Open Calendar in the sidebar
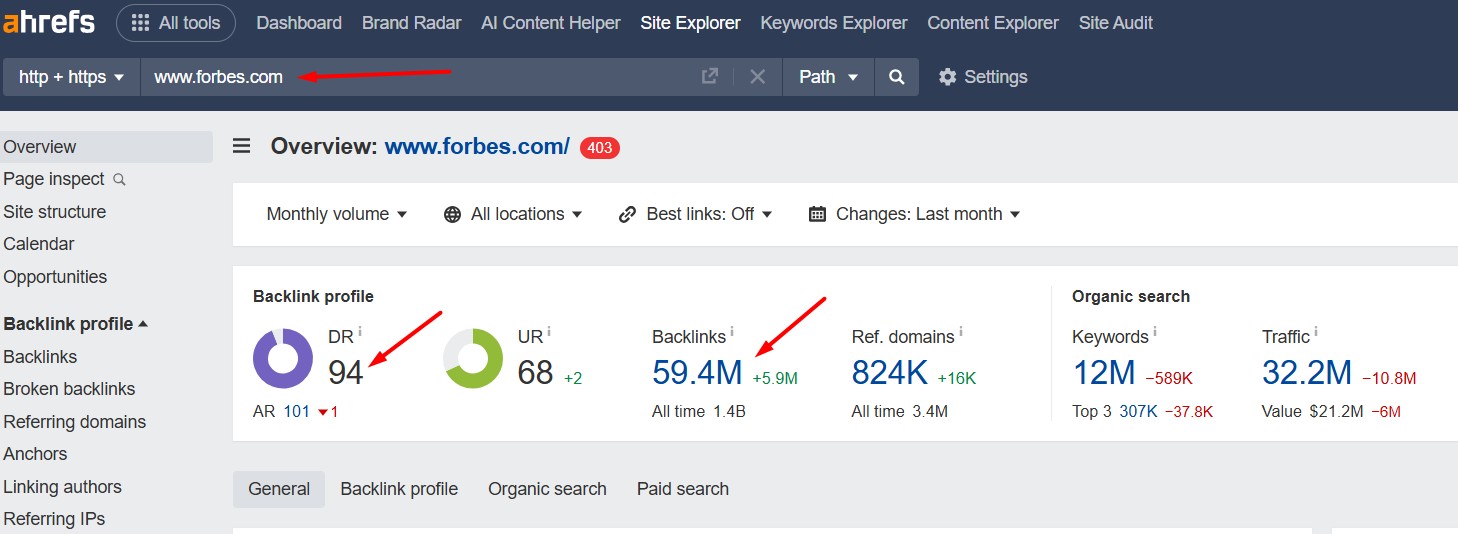Image resolution: width=1458 pixels, height=534 pixels. pos(39,244)
